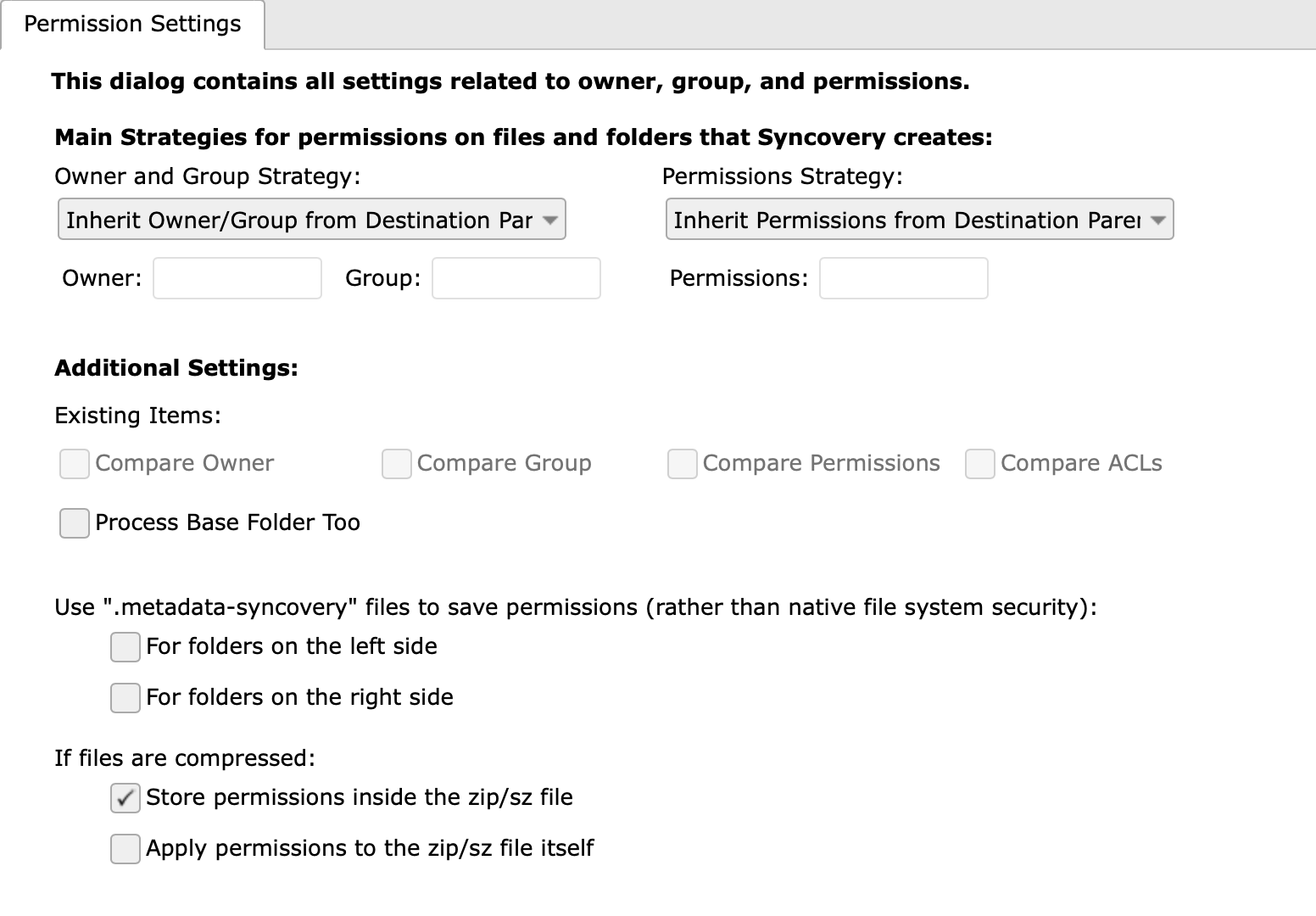Check 'For folders on the left side'

pyautogui.click(x=125, y=647)
